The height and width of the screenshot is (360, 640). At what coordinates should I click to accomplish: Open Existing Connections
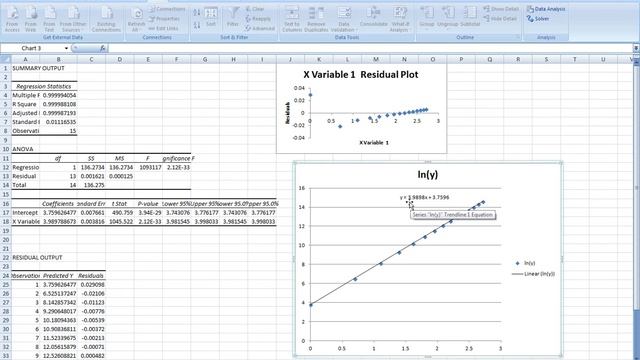(106, 19)
